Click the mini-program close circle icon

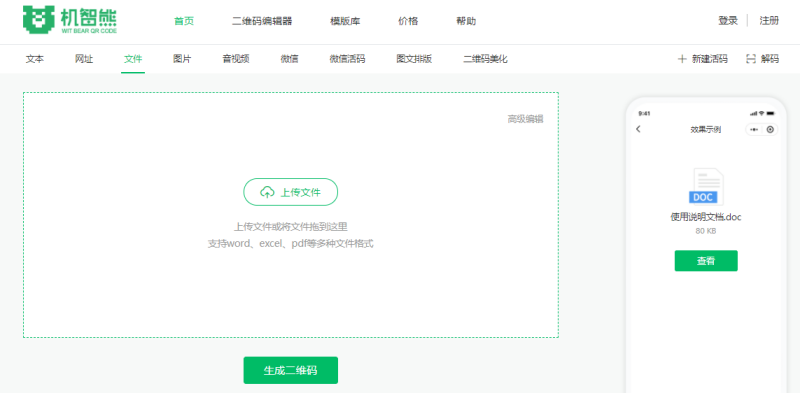pos(770,130)
